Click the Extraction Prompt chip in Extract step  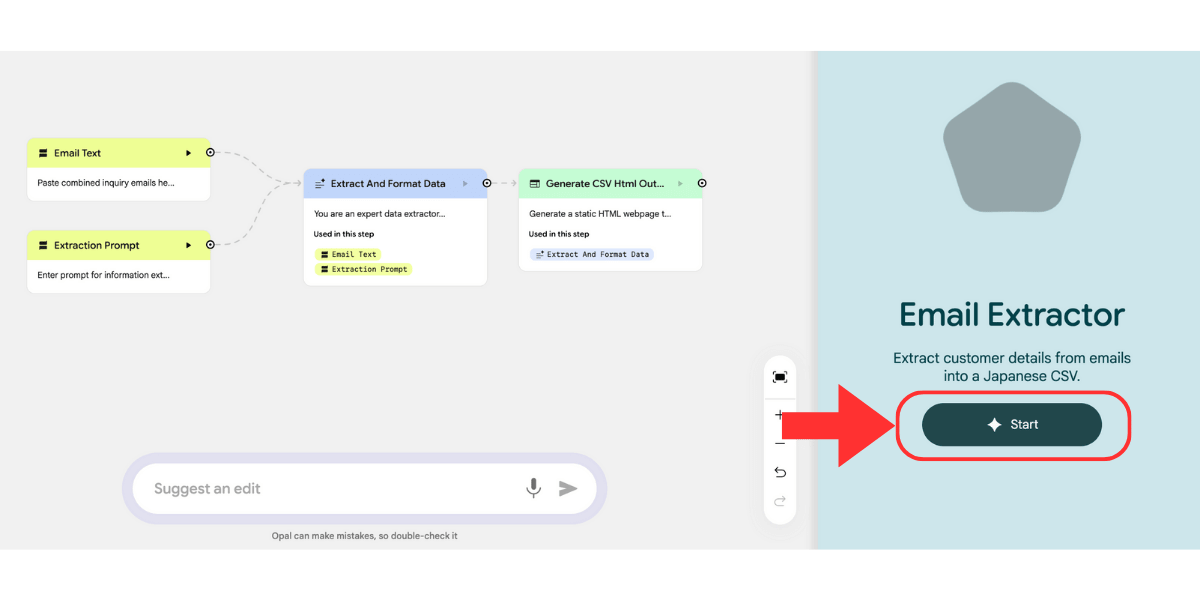coord(364,269)
